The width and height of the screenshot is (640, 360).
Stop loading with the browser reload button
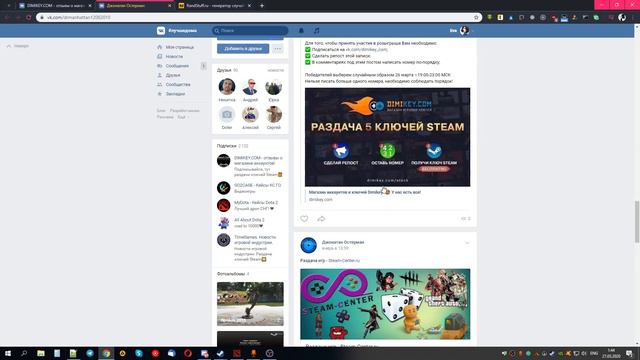29,18
